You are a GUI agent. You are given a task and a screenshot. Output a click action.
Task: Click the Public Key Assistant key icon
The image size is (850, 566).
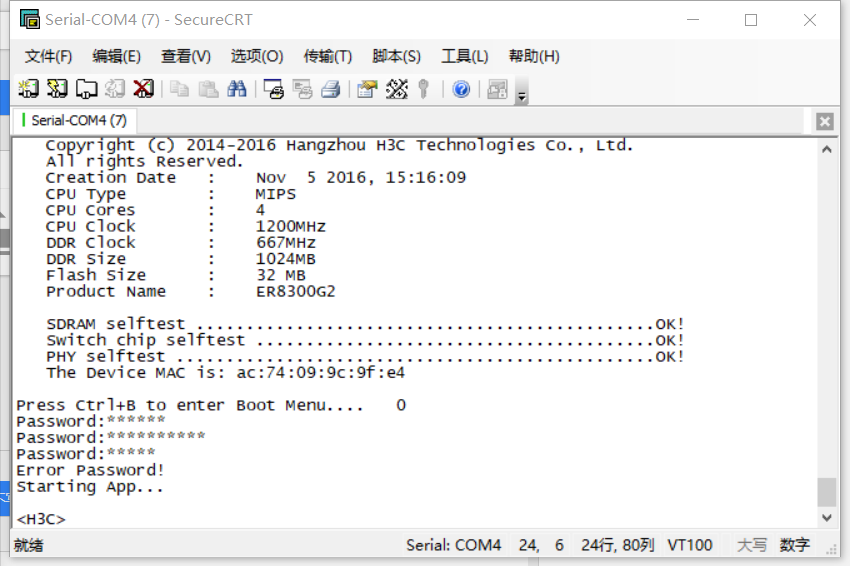tap(424, 88)
